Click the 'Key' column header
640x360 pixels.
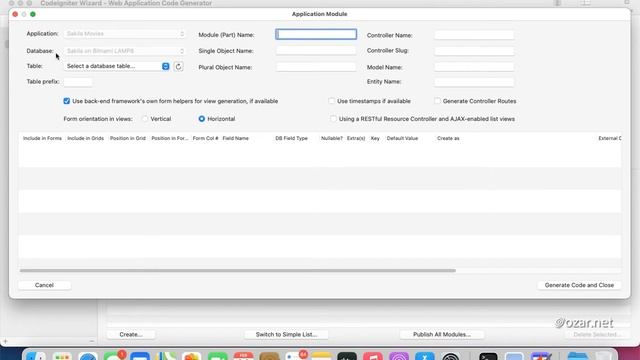click(x=375, y=138)
